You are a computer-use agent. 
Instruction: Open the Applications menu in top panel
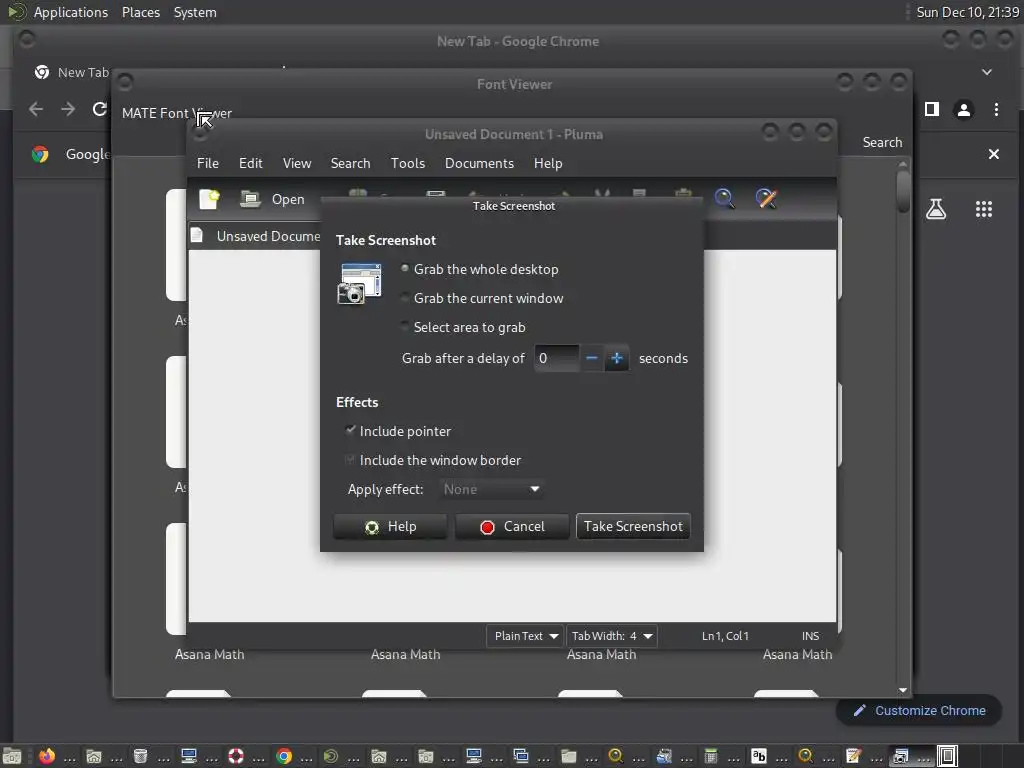click(x=71, y=12)
